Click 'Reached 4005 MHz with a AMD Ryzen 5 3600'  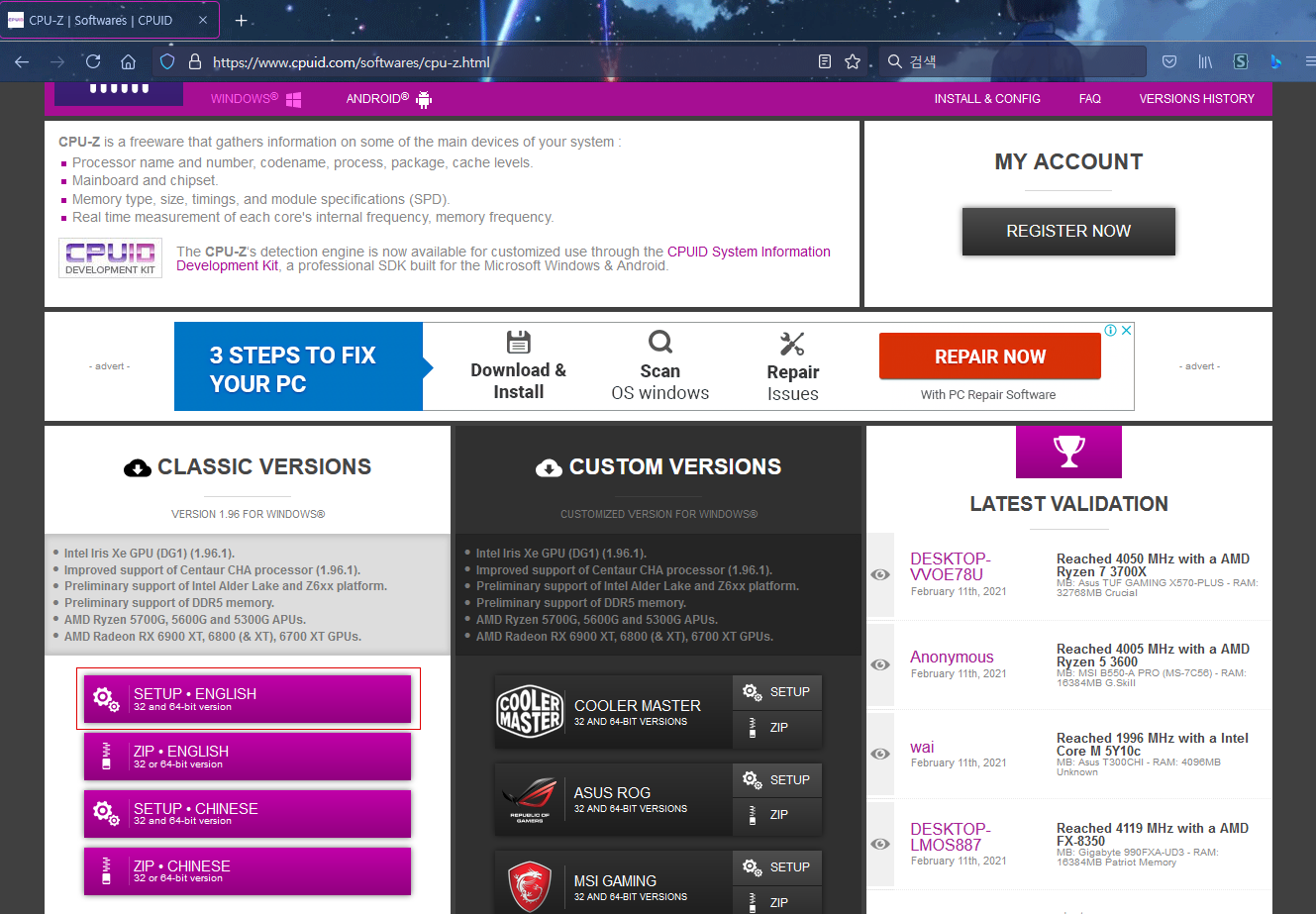[1153, 656]
